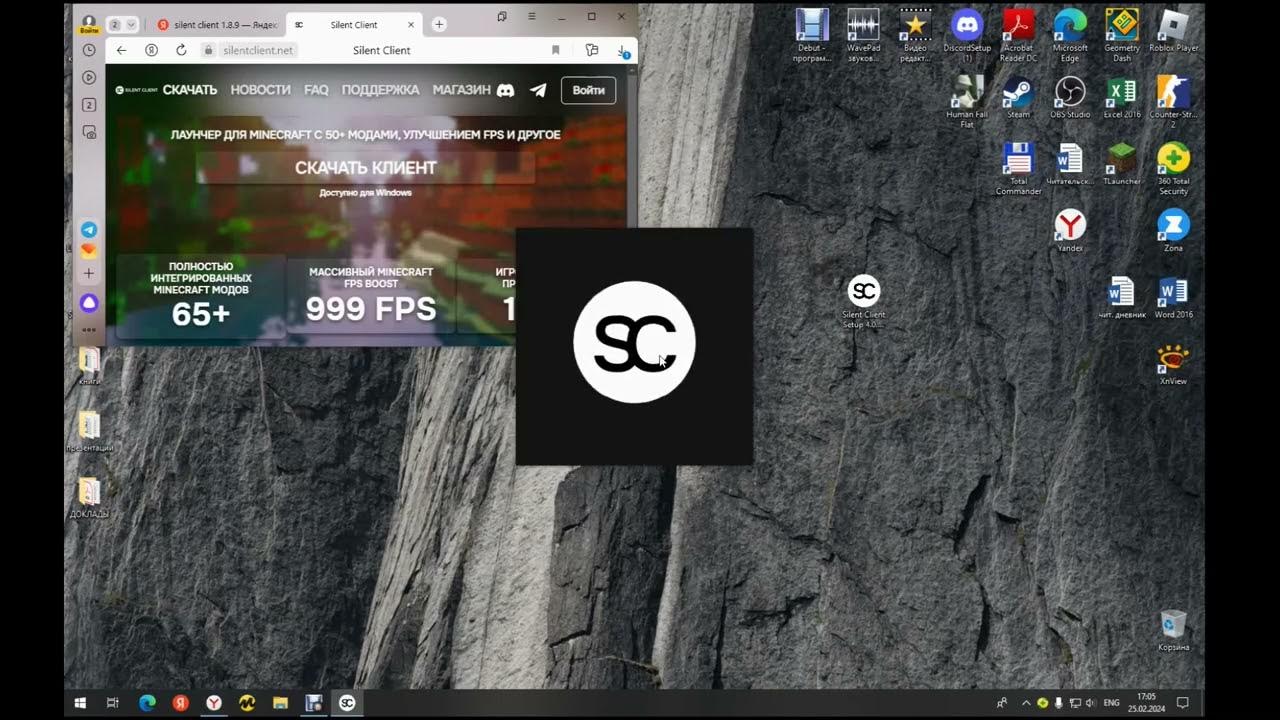Click the СКАЧАТЬ КЛИЕНТ download button

pyautogui.click(x=366, y=168)
